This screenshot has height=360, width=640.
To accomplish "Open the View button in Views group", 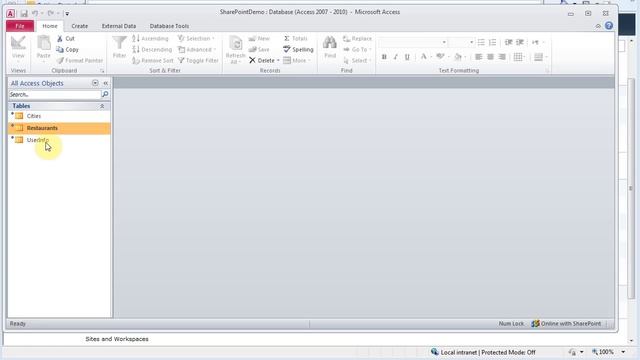I will pos(18,49).
